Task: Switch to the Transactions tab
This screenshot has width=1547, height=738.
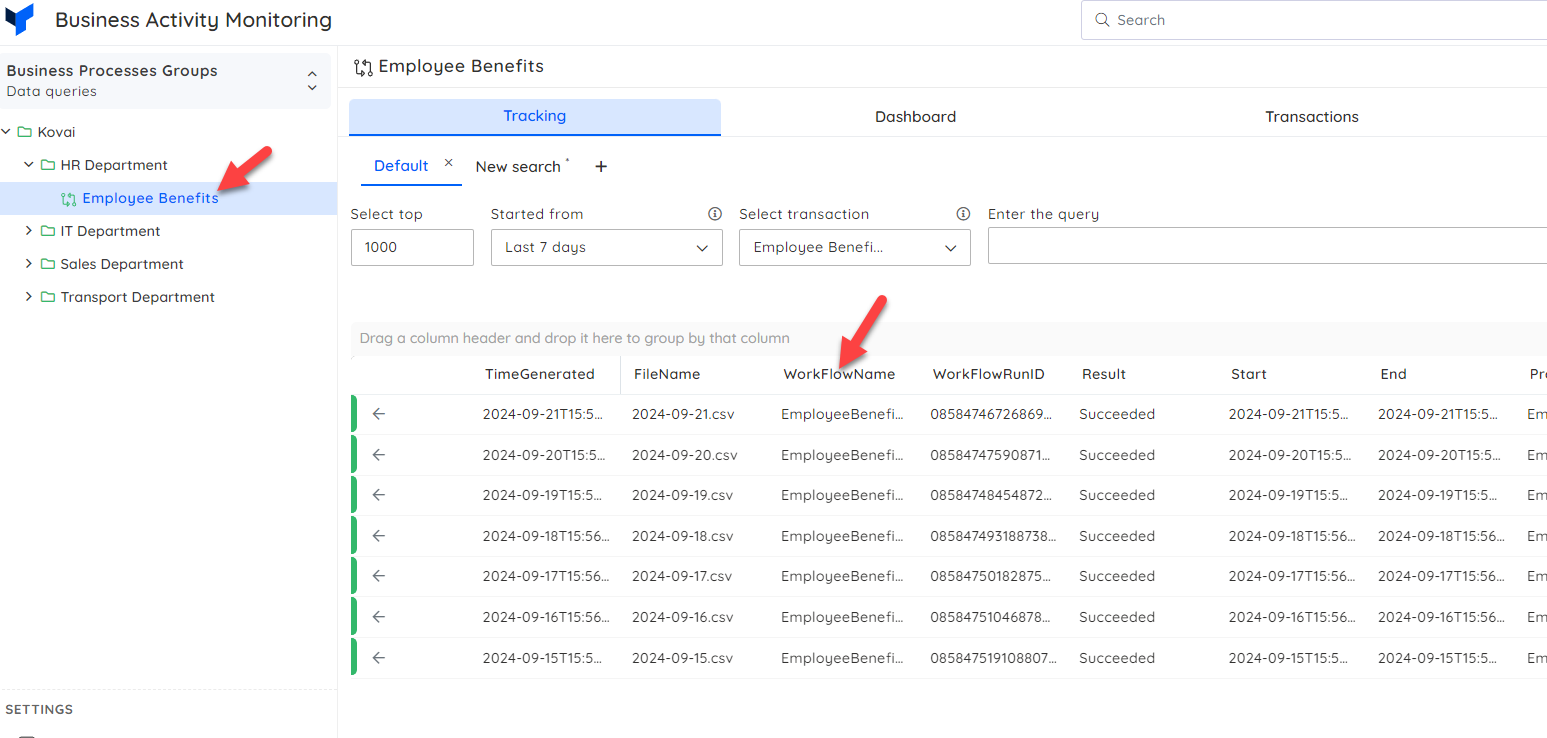Action: [1311, 117]
